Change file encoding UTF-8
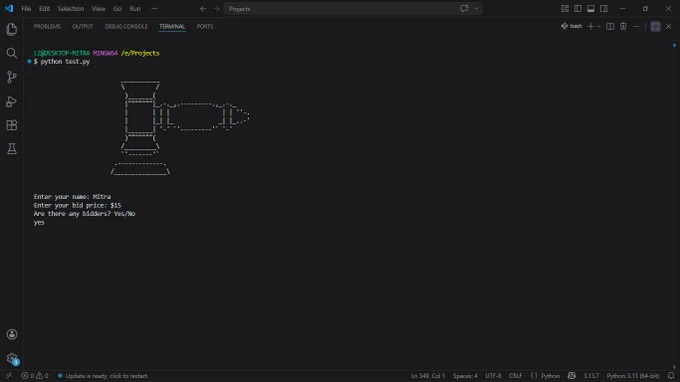Screen dimensions: 680x382 tap(493, 376)
